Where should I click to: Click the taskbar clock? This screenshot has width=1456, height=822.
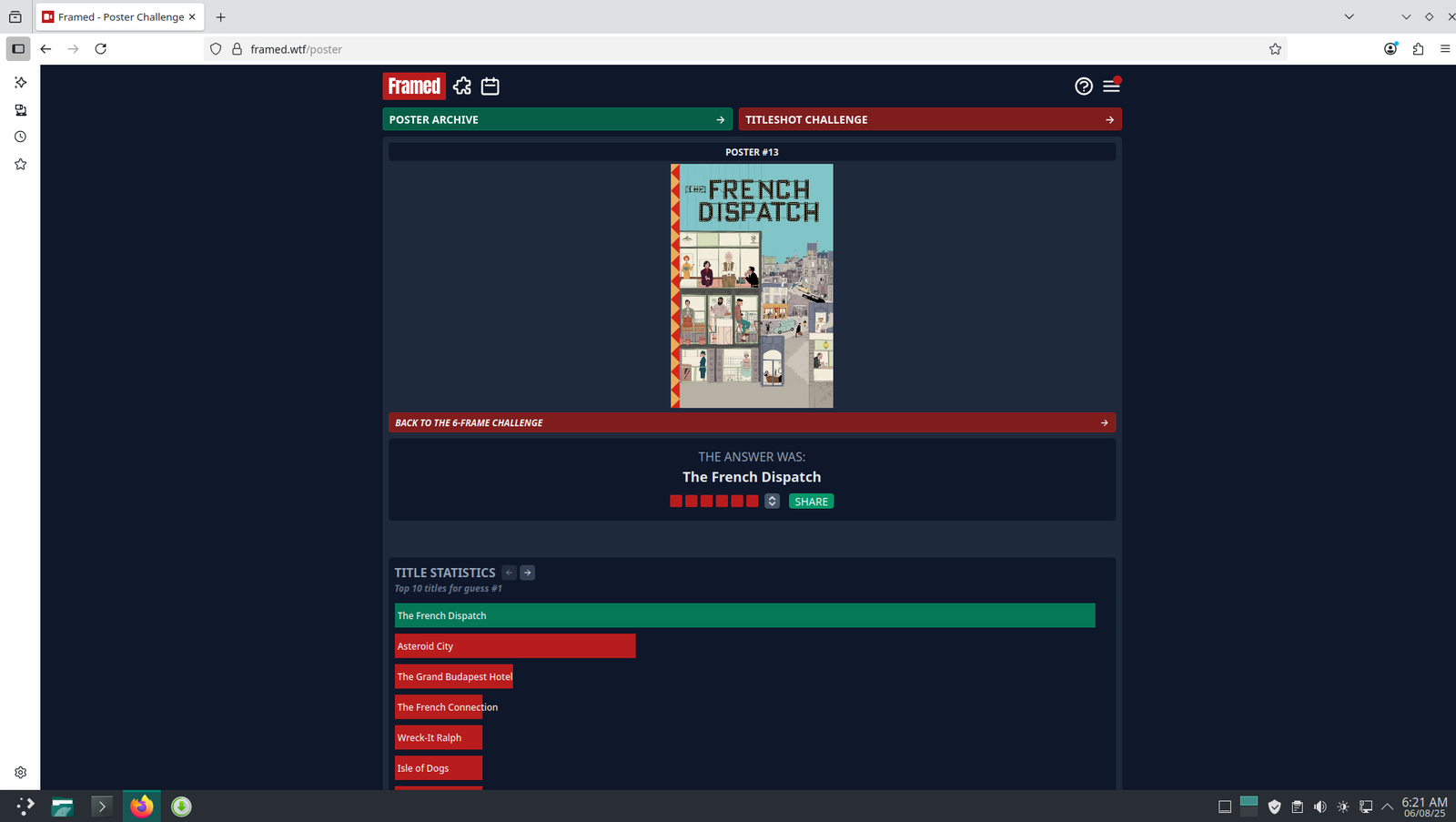coord(1424,807)
